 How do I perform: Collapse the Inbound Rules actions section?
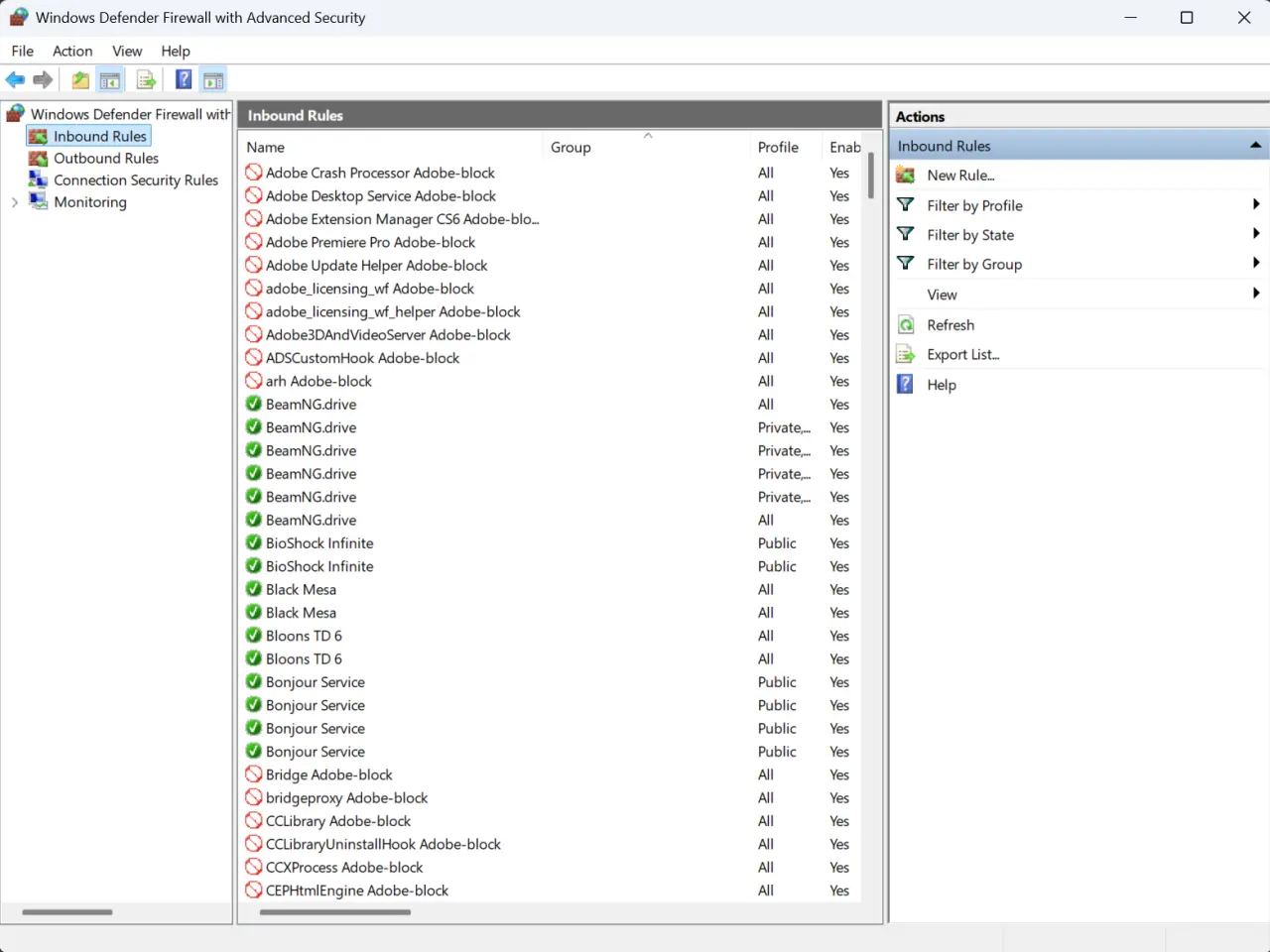tap(1255, 146)
